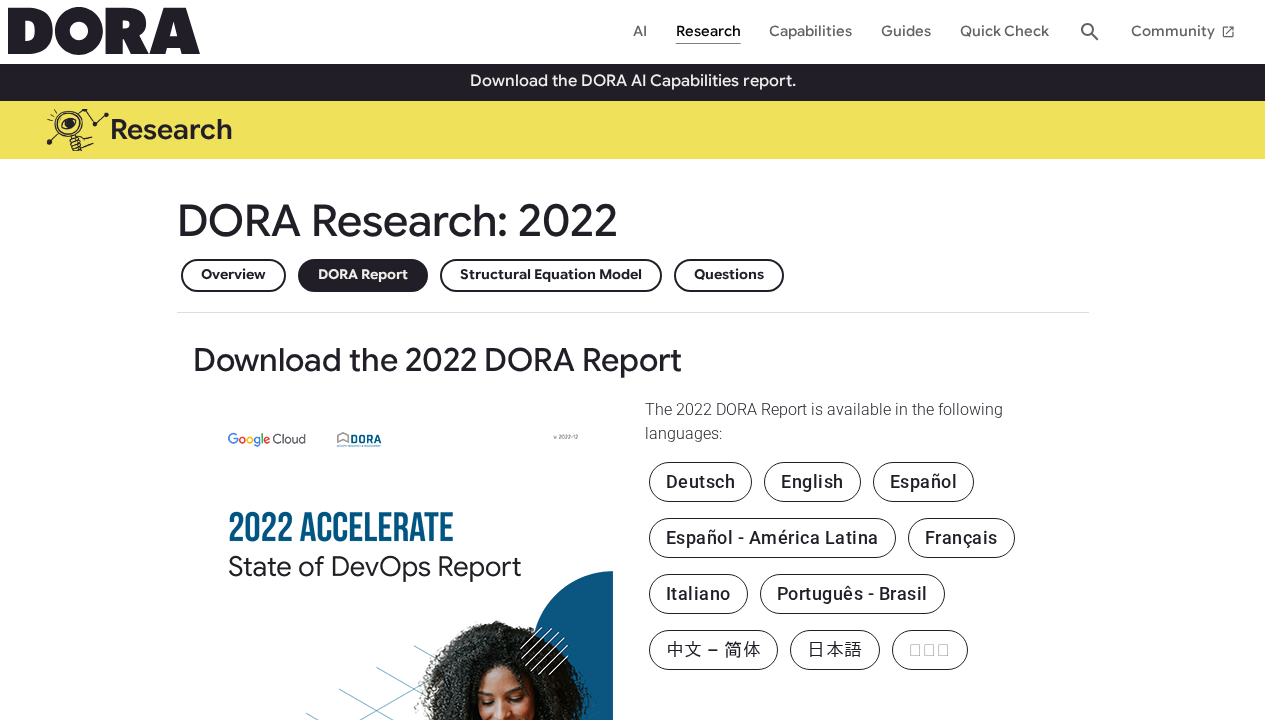Image resolution: width=1280 pixels, height=720 pixels.
Task: Open the Capabilities page
Action: (x=810, y=30)
